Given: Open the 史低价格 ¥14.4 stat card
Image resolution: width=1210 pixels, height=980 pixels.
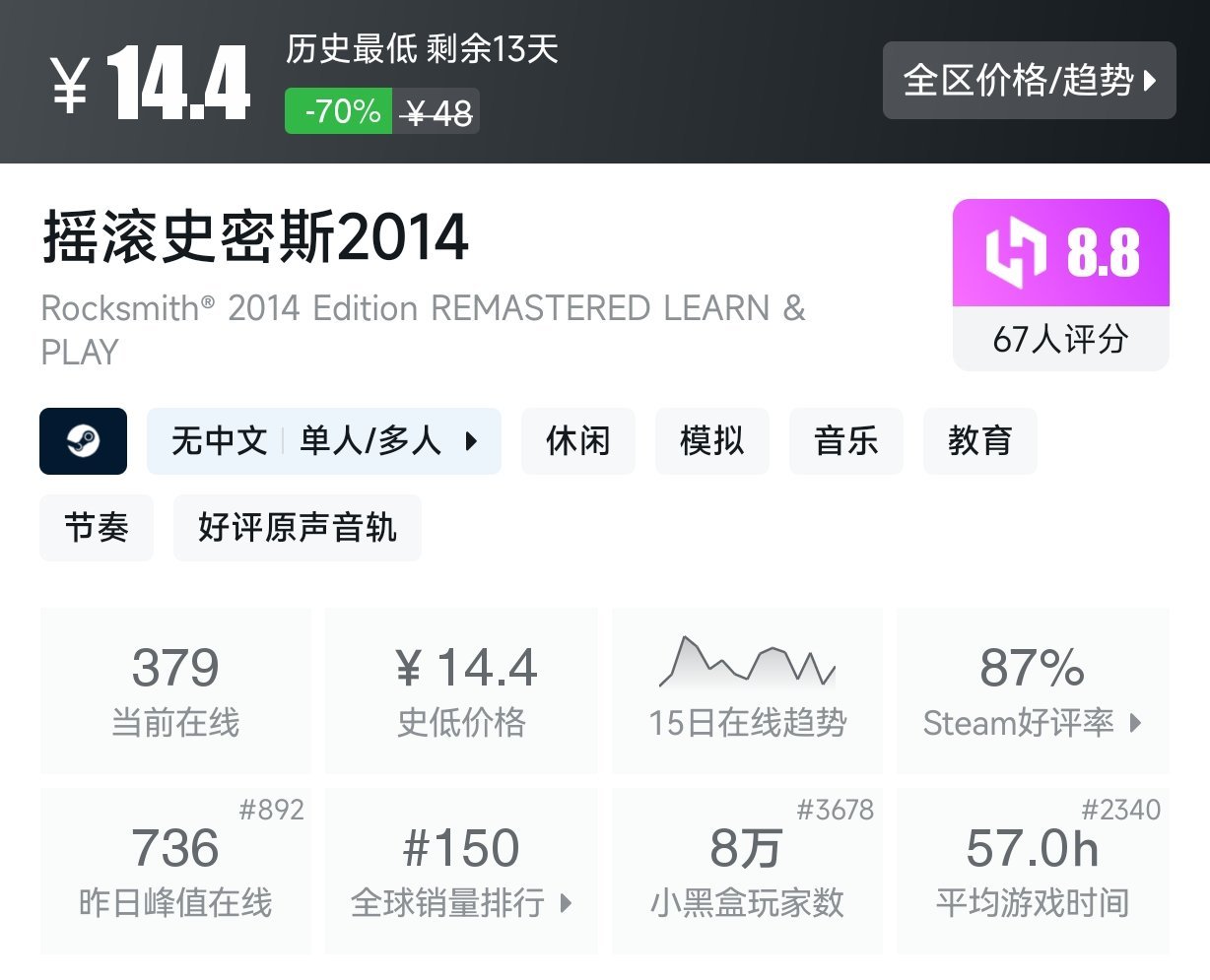Looking at the screenshot, I should coord(461,691).
